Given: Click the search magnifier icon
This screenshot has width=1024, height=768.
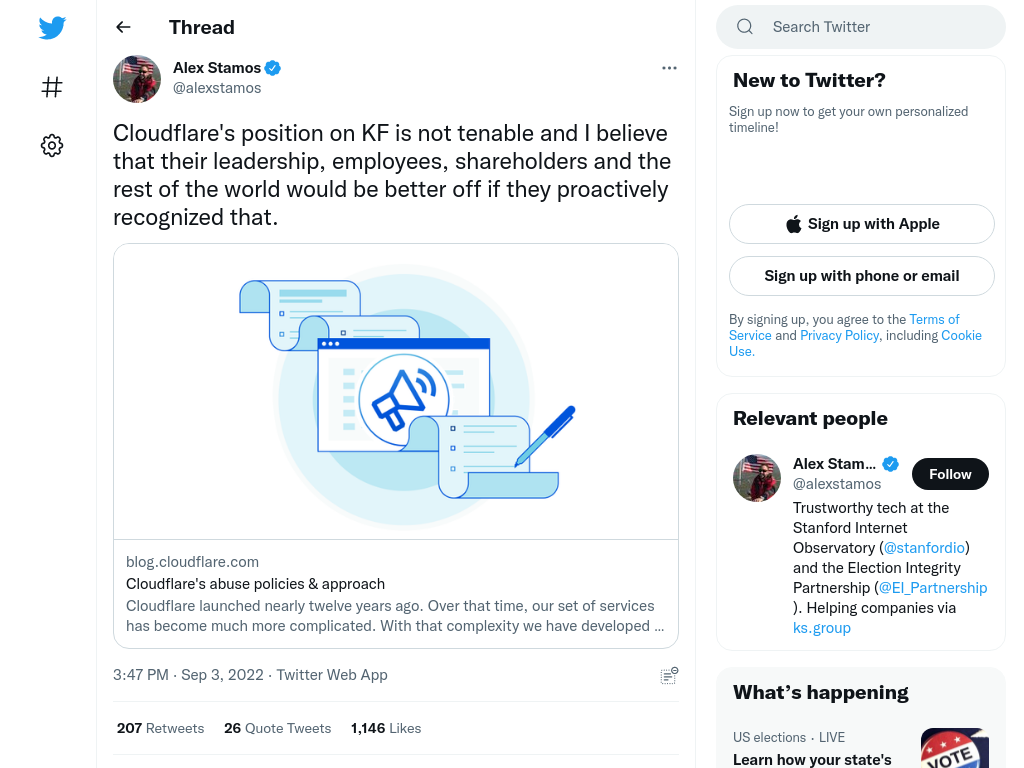Looking at the screenshot, I should pos(745,27).
